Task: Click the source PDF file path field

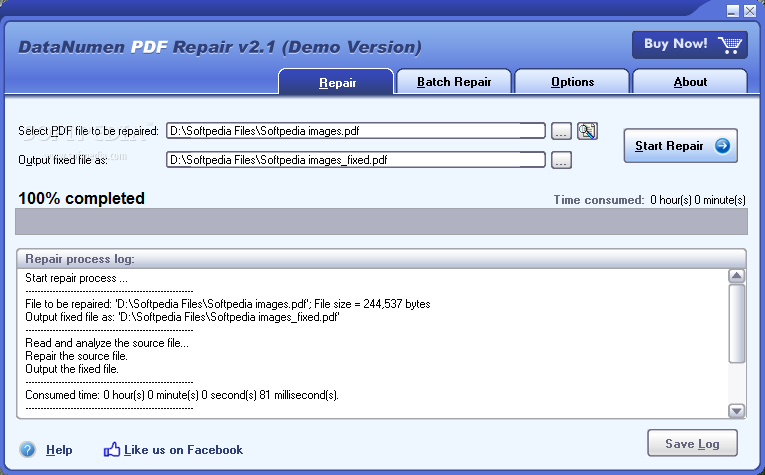Action: tap(356, 131)
